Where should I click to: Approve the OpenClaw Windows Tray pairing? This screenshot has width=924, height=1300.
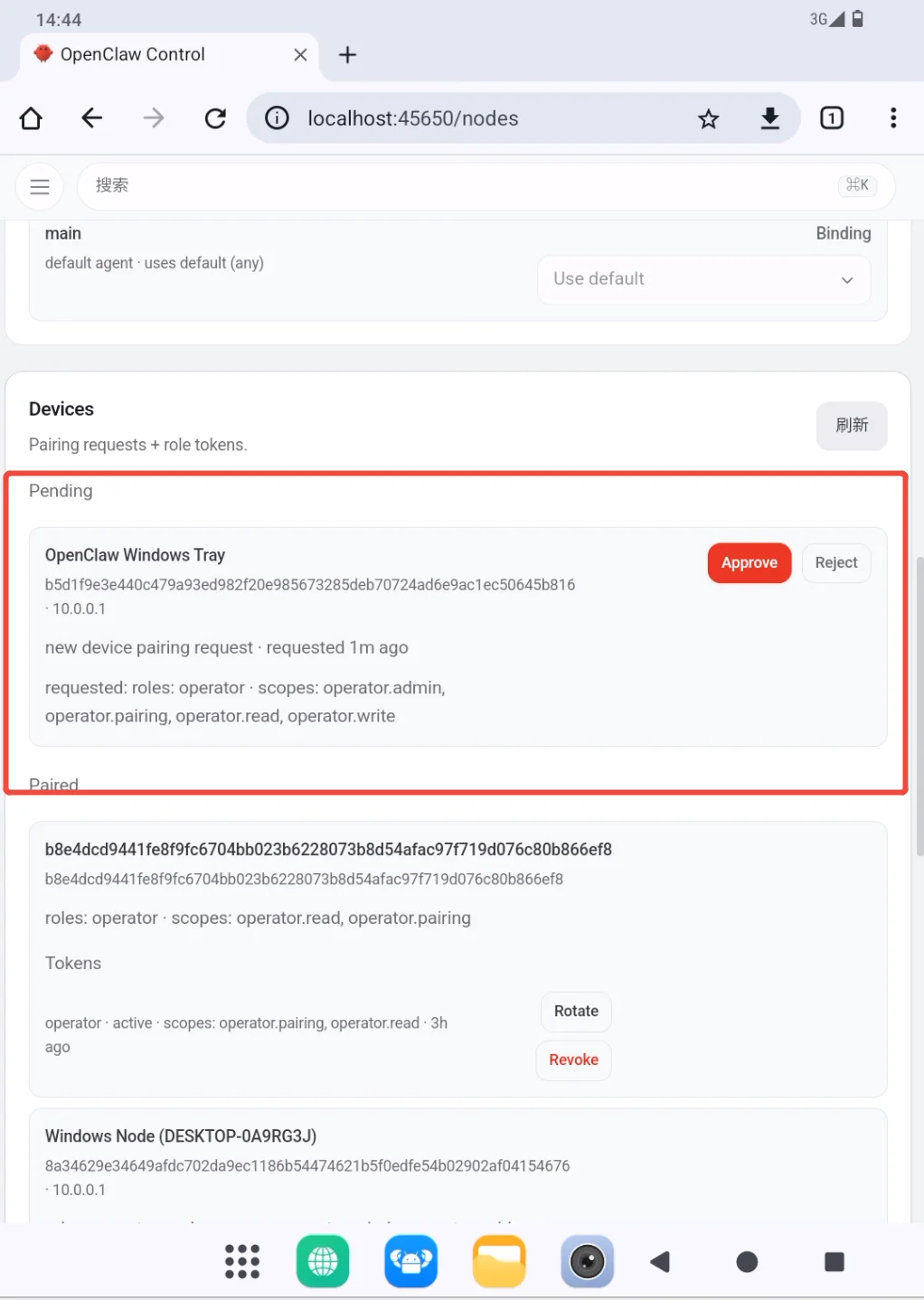click(x=750, y=563)
